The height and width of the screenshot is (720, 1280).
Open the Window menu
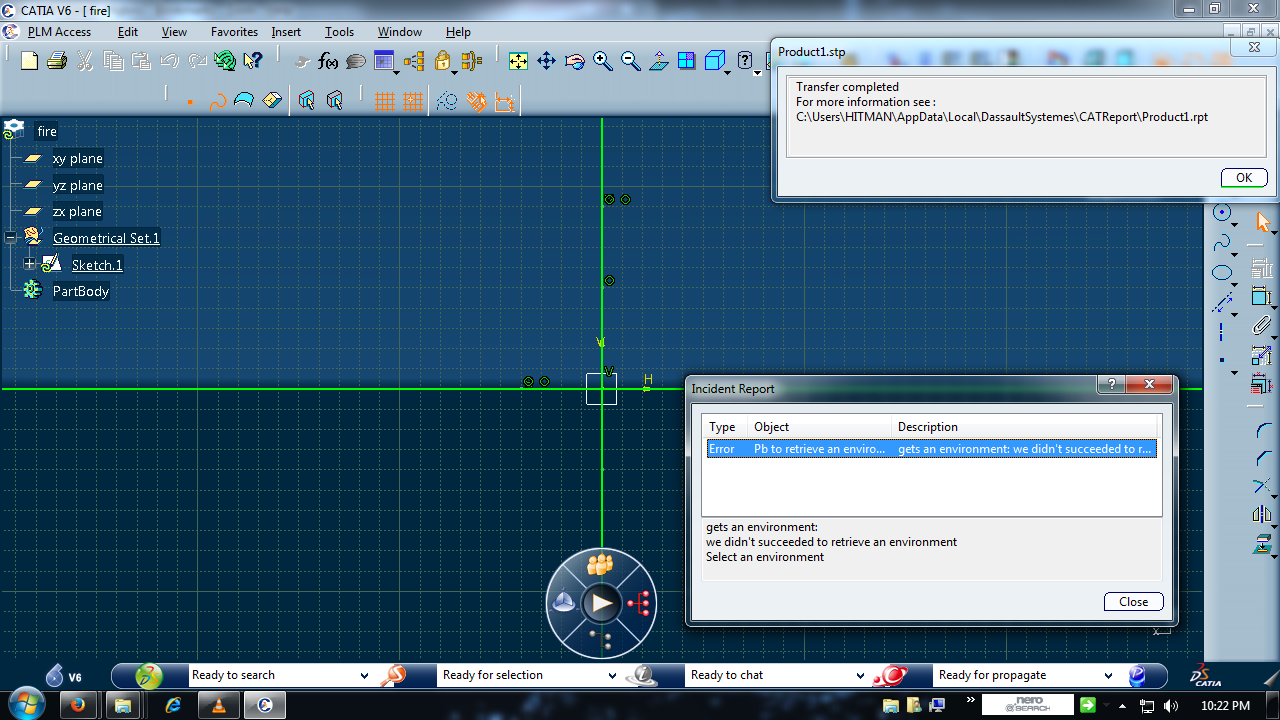tap(400, 32)
